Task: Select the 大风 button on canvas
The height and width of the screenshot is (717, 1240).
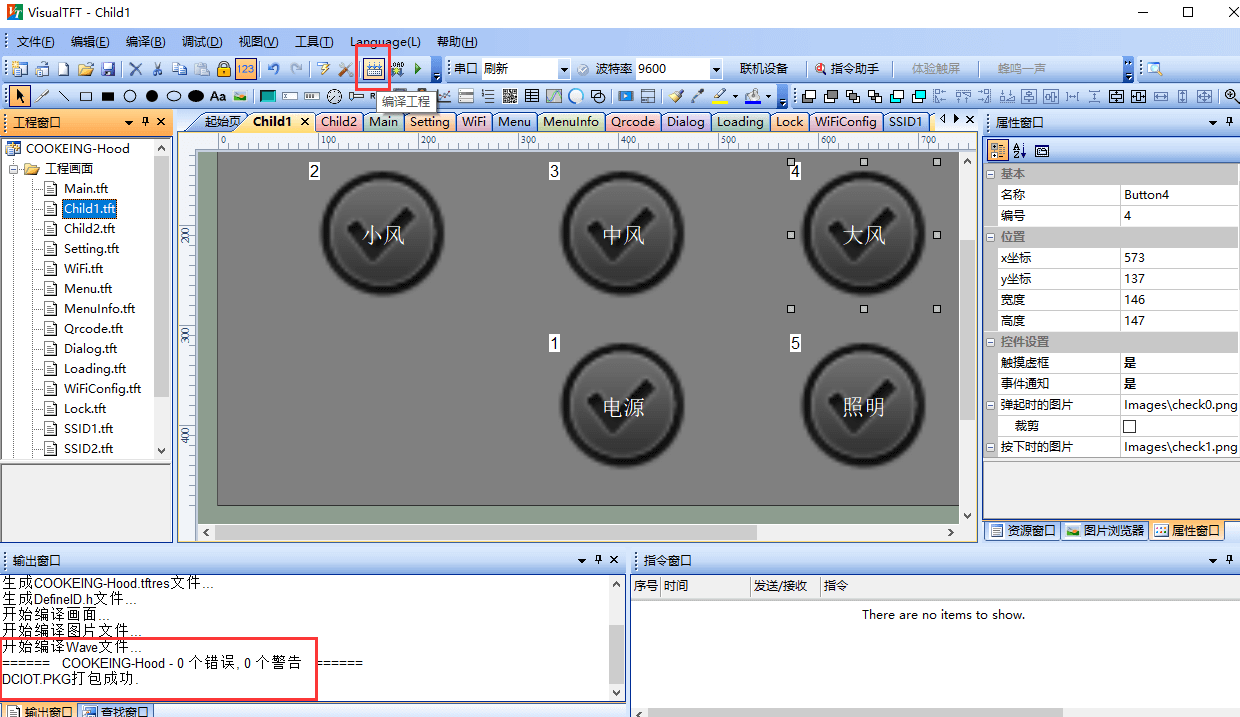Action: (863, 235)
